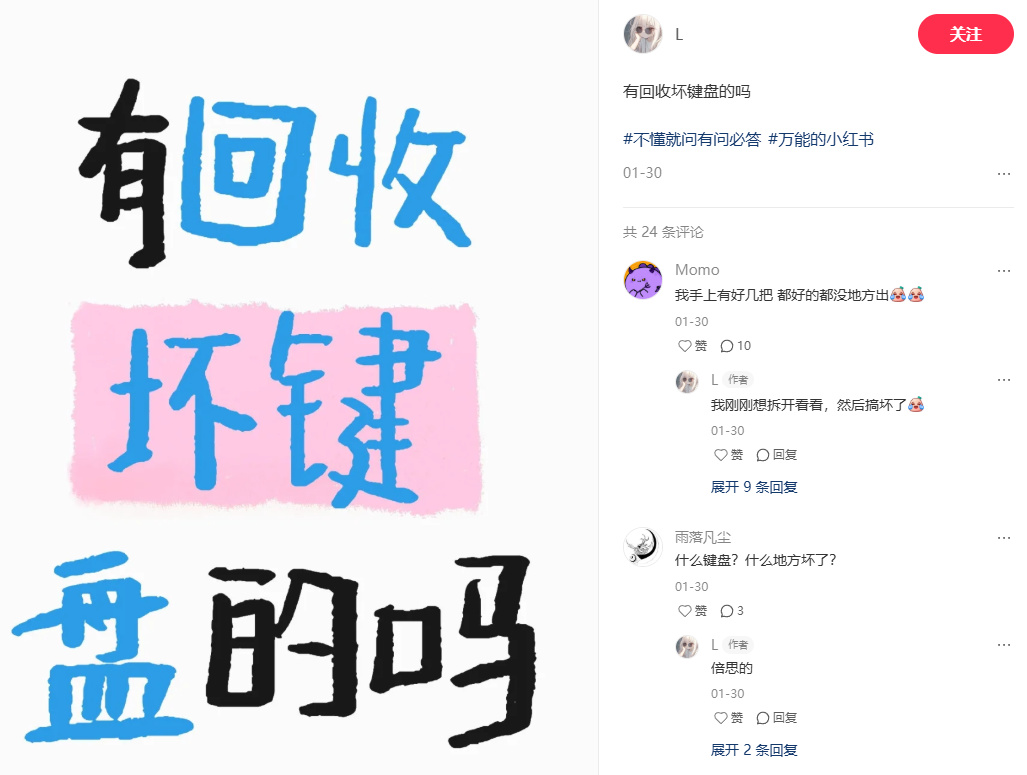1027x775 pixels.
Task: Like 雨落凡尘's comment with the heart icon
Action: (x=692, y=611)
